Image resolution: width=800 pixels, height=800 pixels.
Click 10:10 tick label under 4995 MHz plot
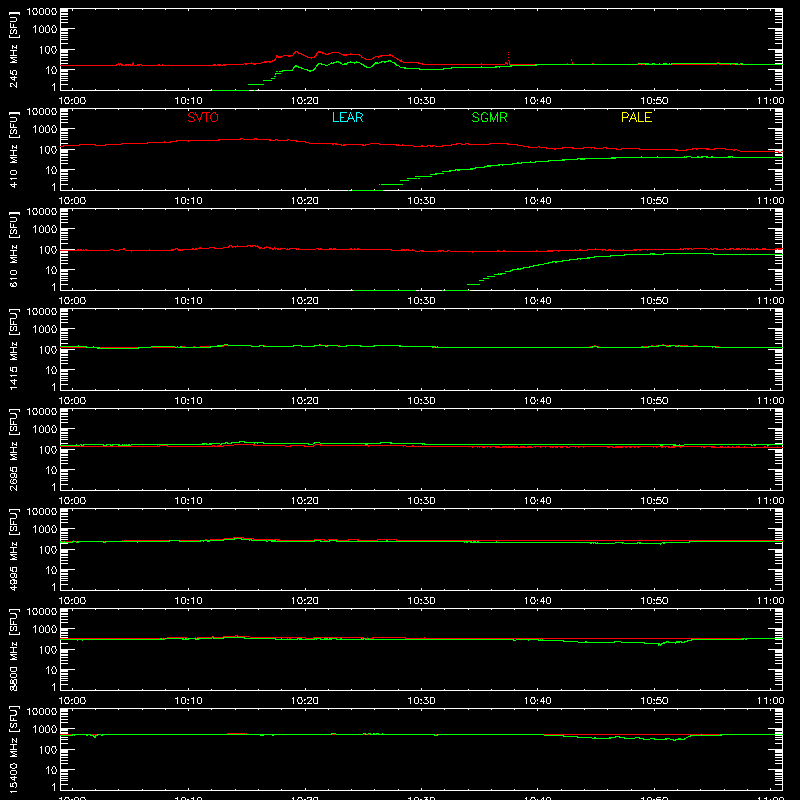pos(189,601)
